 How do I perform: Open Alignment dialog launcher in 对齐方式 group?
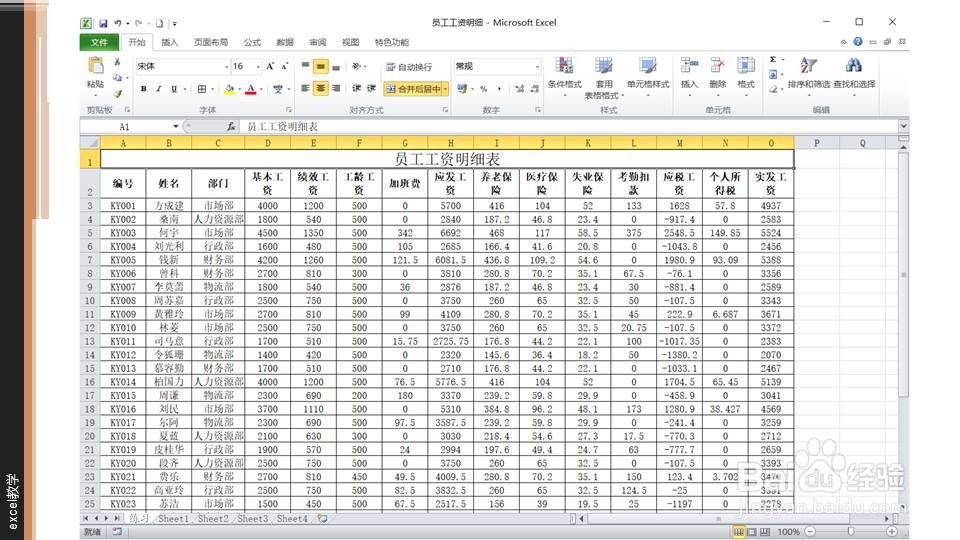(x=445, y=110)
